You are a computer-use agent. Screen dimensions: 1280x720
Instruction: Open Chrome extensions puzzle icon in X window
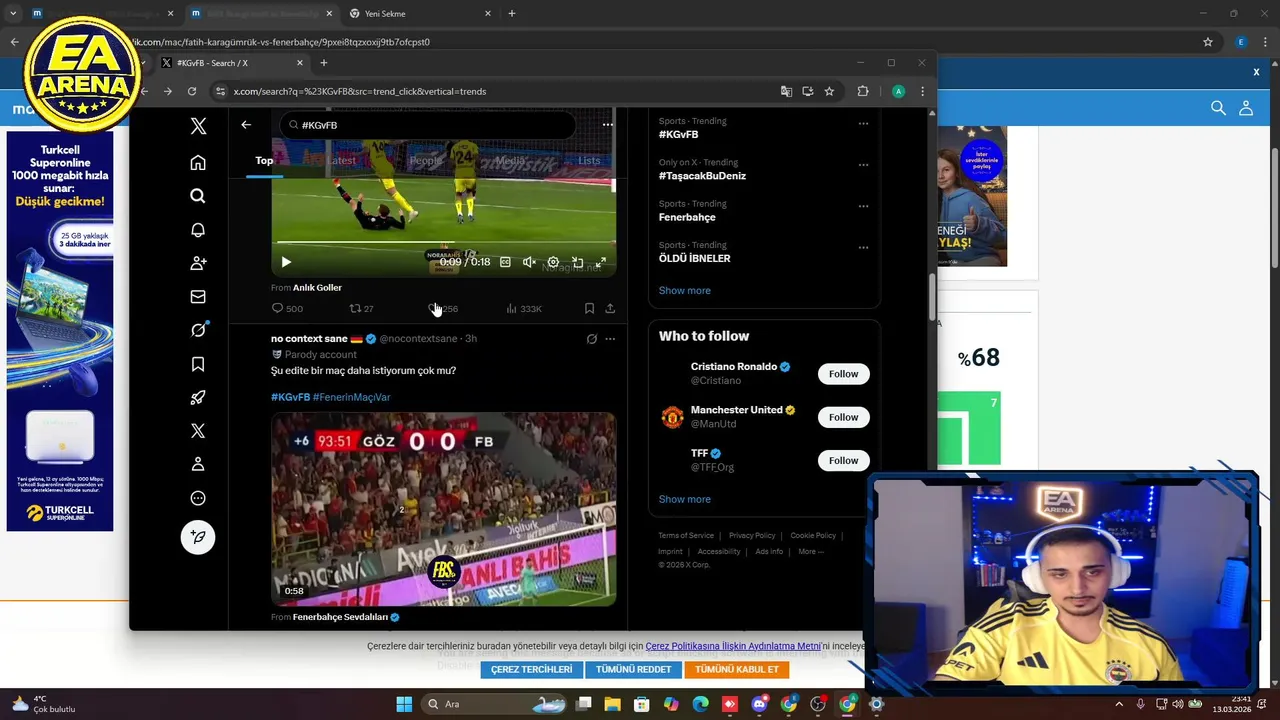coord(863,91)
